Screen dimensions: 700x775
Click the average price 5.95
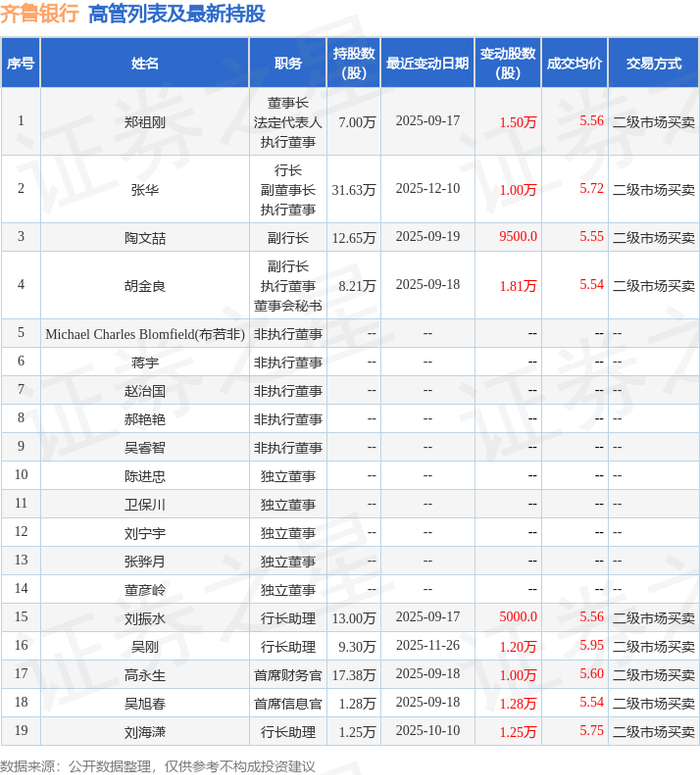[591, 645]
